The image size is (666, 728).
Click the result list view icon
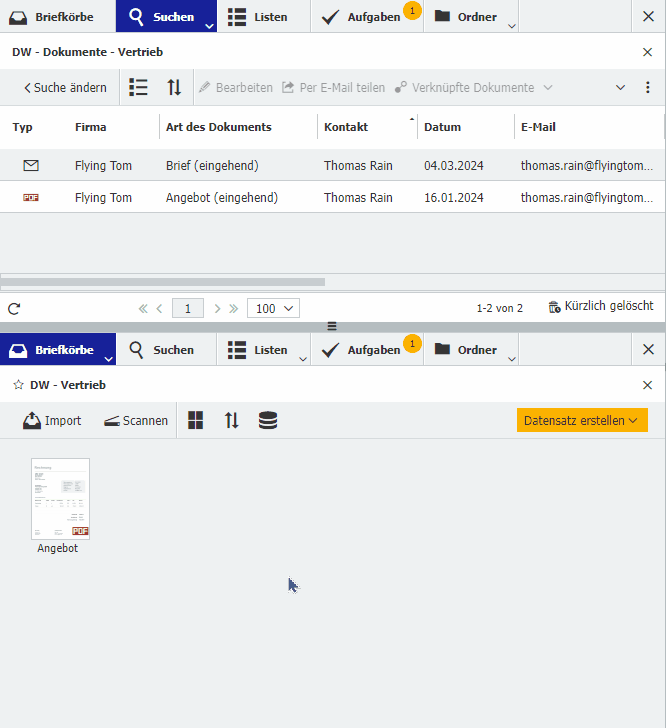139,88
